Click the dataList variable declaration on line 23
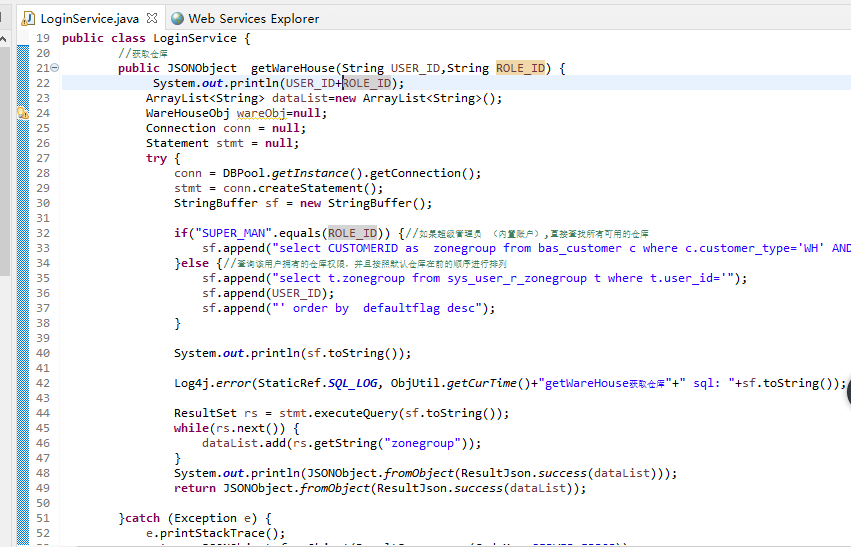Image resolution: width=851 pixels, height=547 pixels. click(x=300, y=98)
